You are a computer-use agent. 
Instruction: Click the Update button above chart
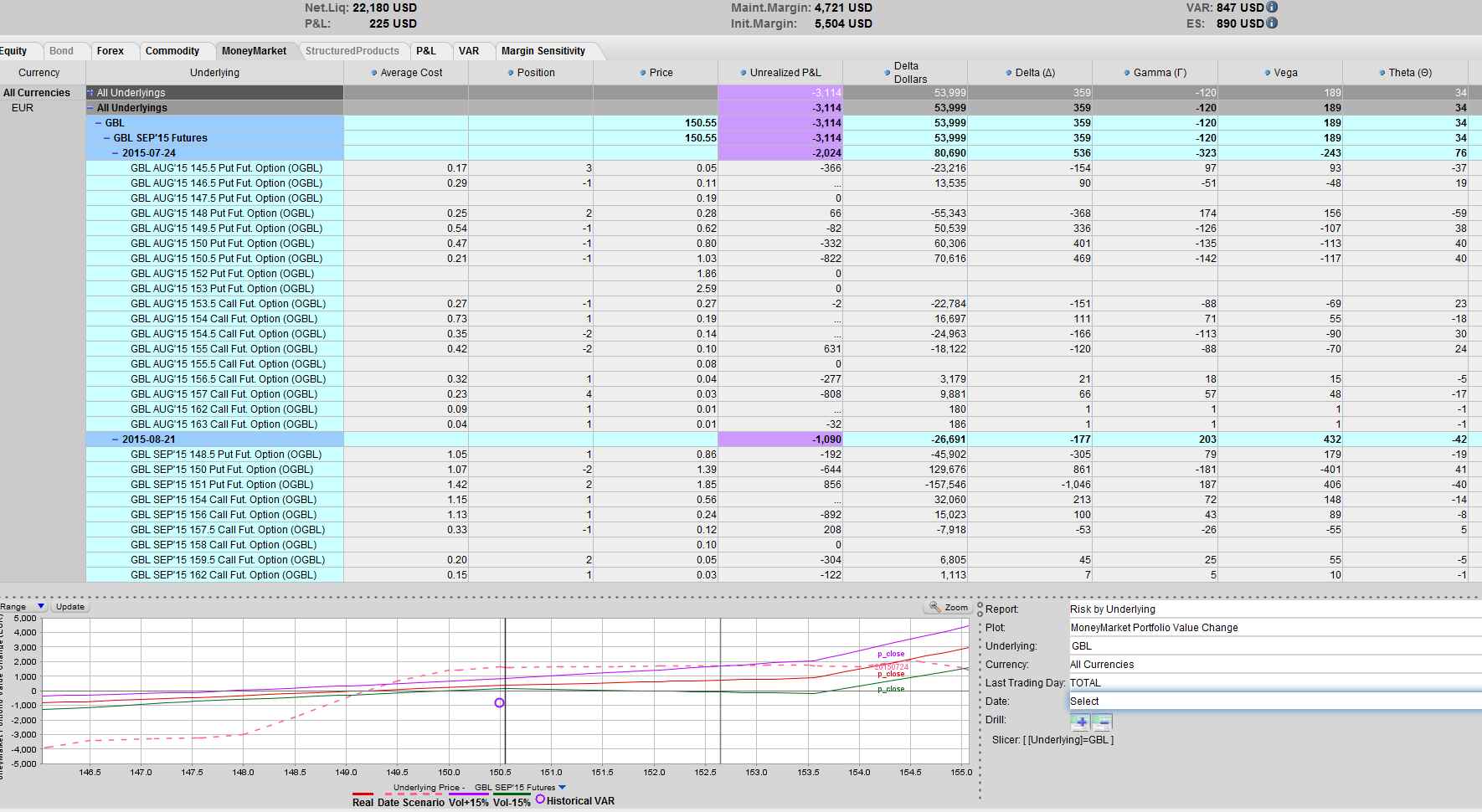[x=69, y=606]
